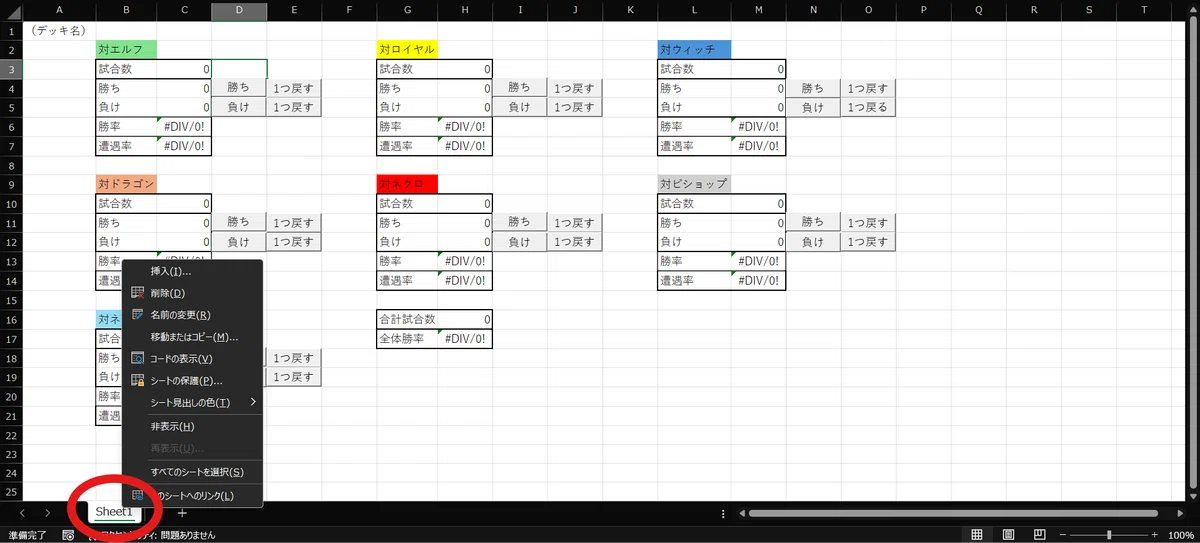Screen dimensions: 1200x543
Task: Click 準備完了 status text
Action: pos(27,535)
